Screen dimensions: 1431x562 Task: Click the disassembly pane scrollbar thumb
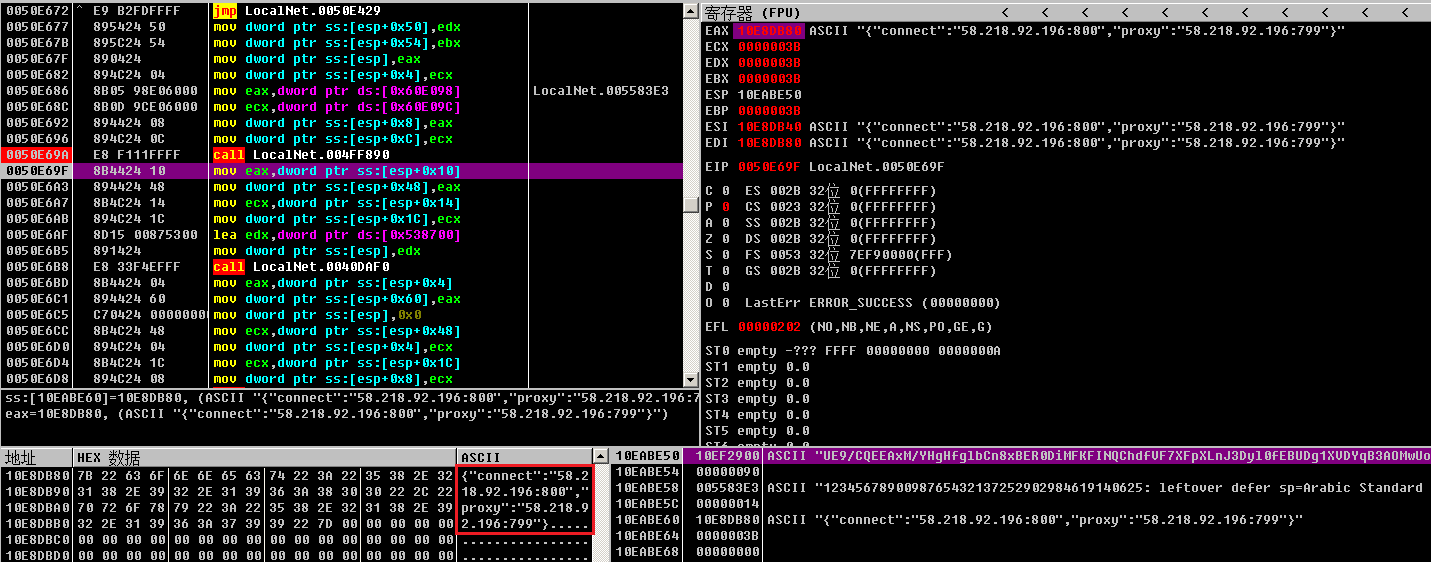point(690,204)
